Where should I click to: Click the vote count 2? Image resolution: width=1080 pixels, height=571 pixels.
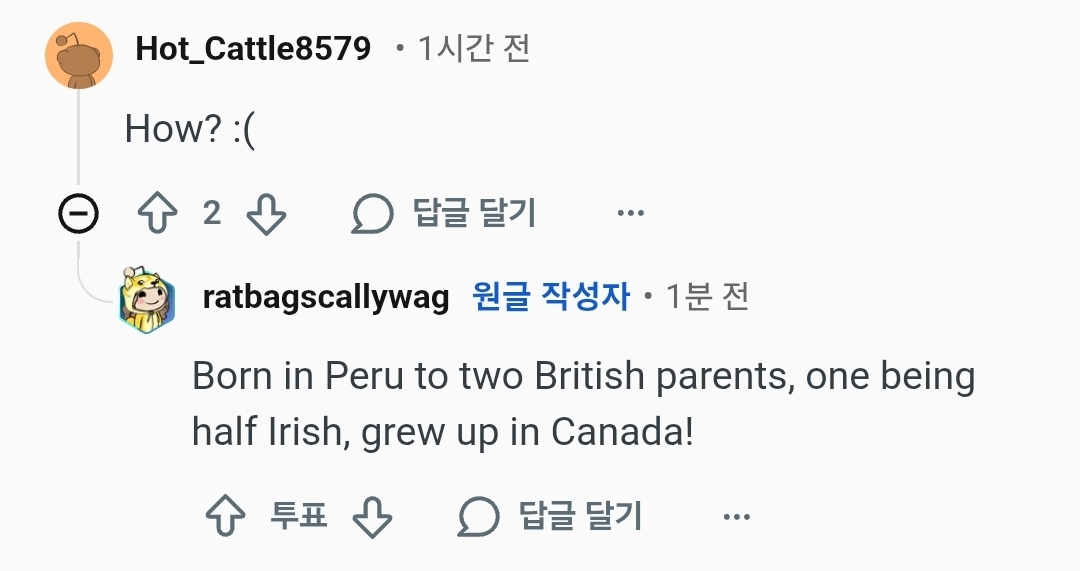(212, 213)
